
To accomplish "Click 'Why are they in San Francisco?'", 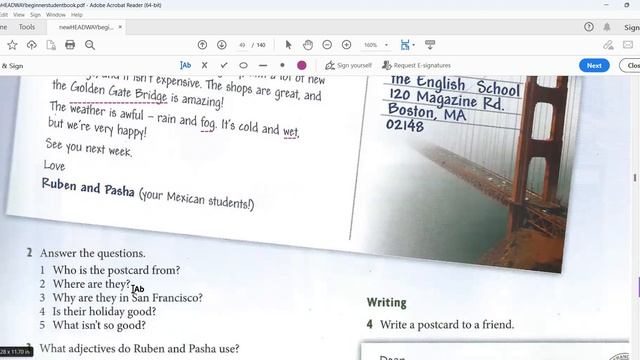I will tap(127, 298).
